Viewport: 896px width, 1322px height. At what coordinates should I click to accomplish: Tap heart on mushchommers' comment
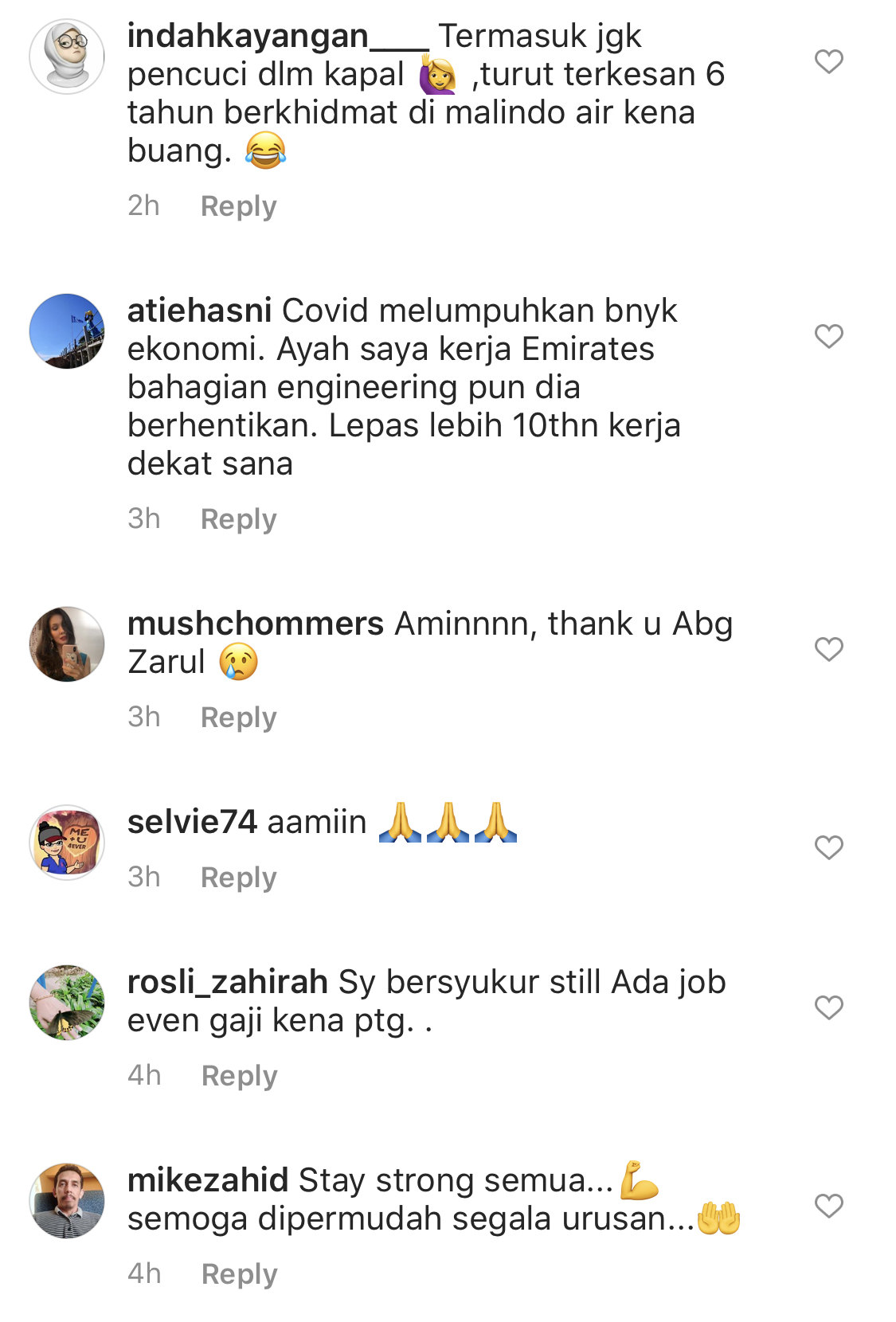pyautogui.click(x=828, y=649)
